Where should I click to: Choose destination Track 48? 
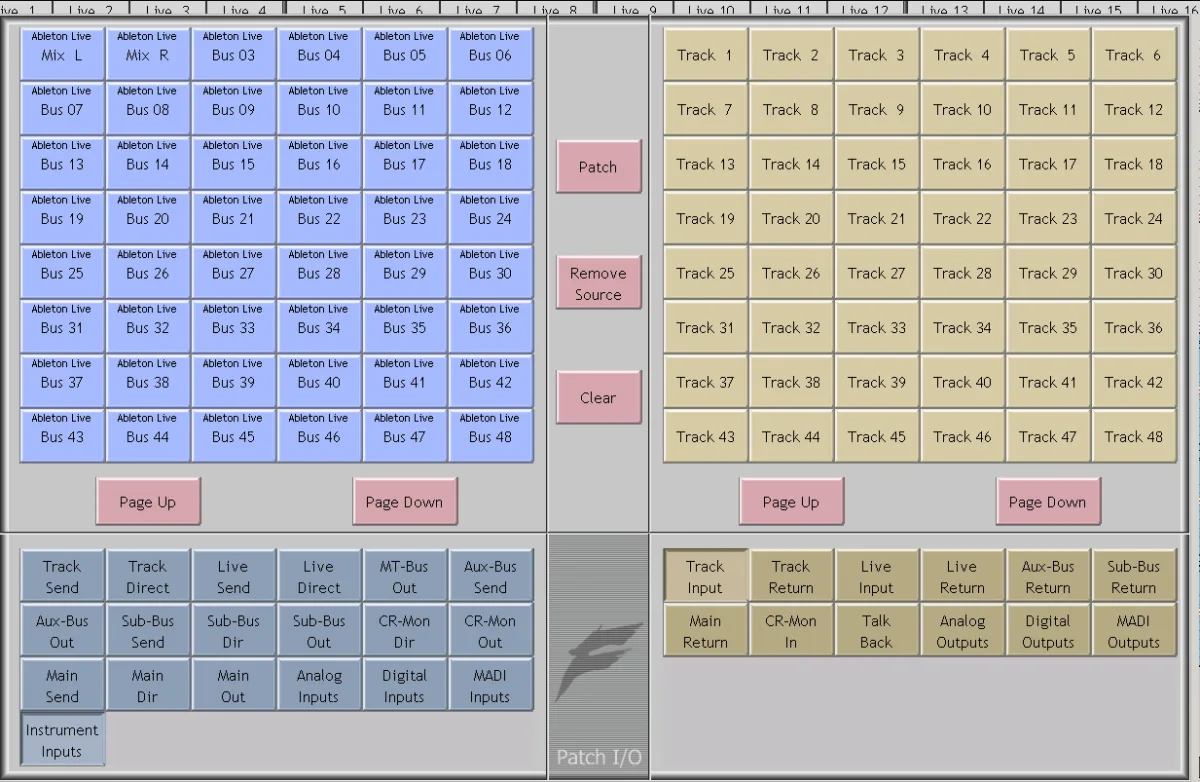tap(1133, 435)
